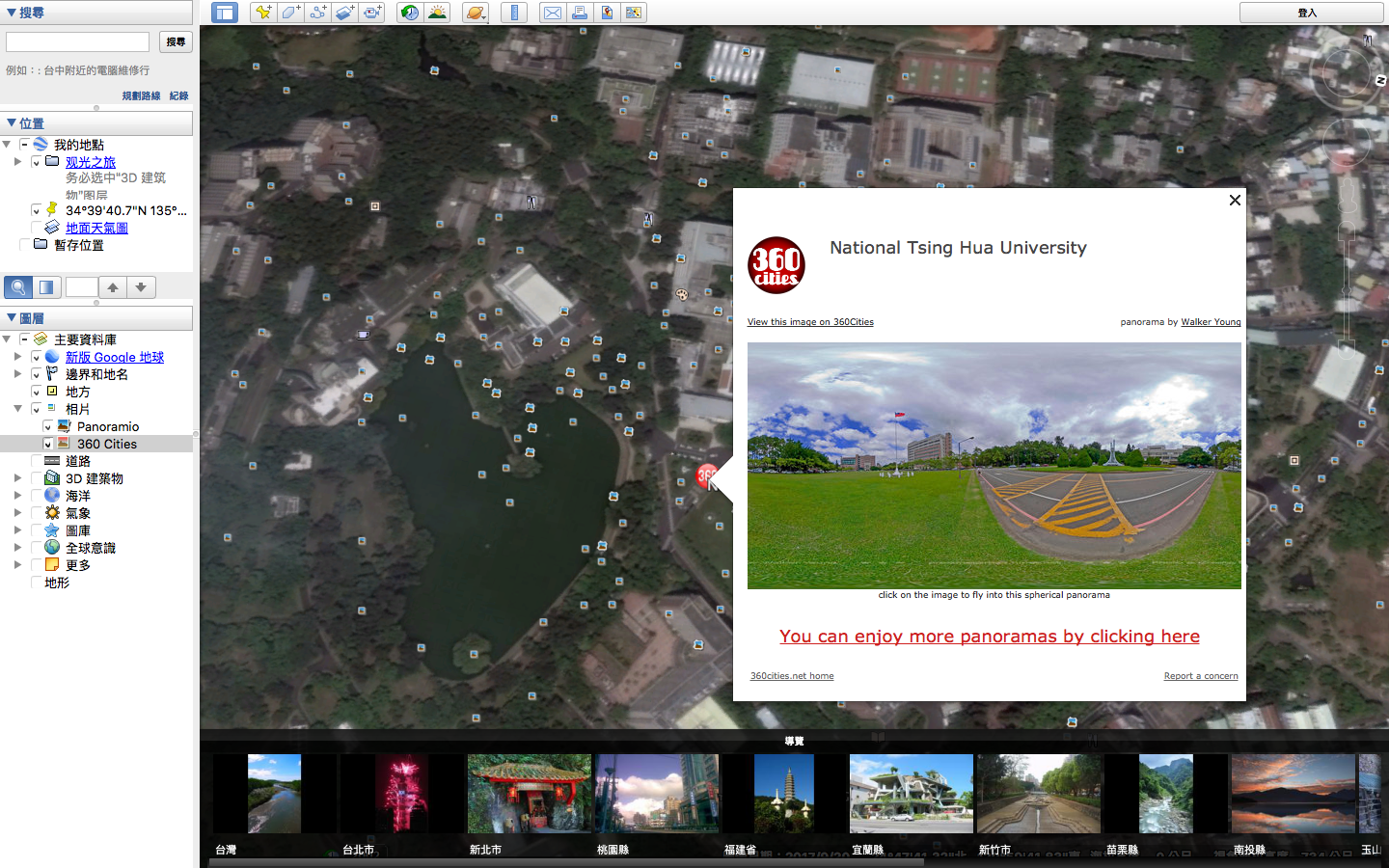Open the ruler measurement tool
The height and width of the screenshot is (868, 1389).
tap(514, 13)
